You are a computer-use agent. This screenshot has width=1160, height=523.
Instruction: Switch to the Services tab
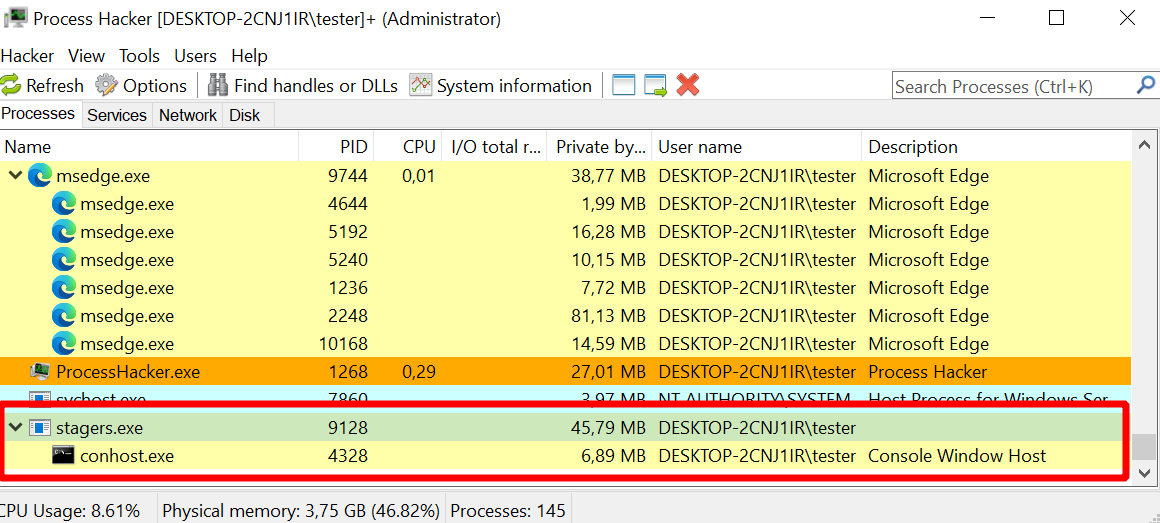pos(117,115)
